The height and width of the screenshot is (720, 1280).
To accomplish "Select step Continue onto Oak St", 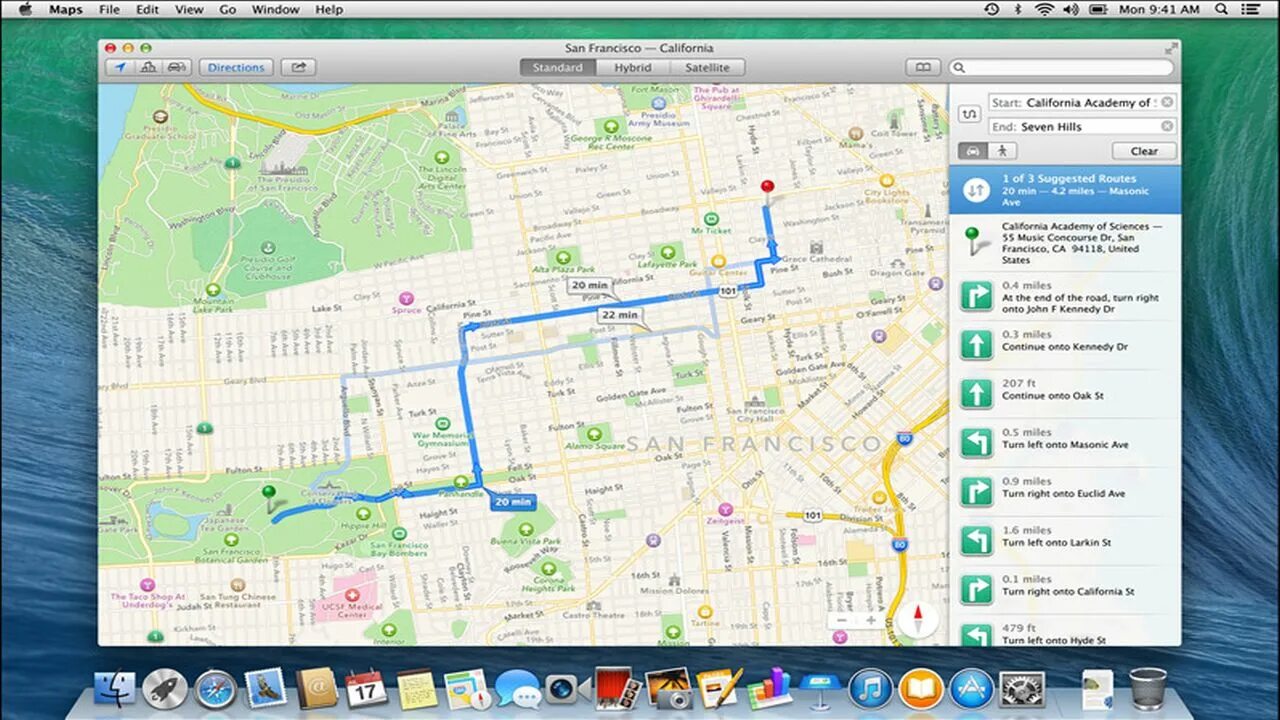I will (x=1065, y=394).
